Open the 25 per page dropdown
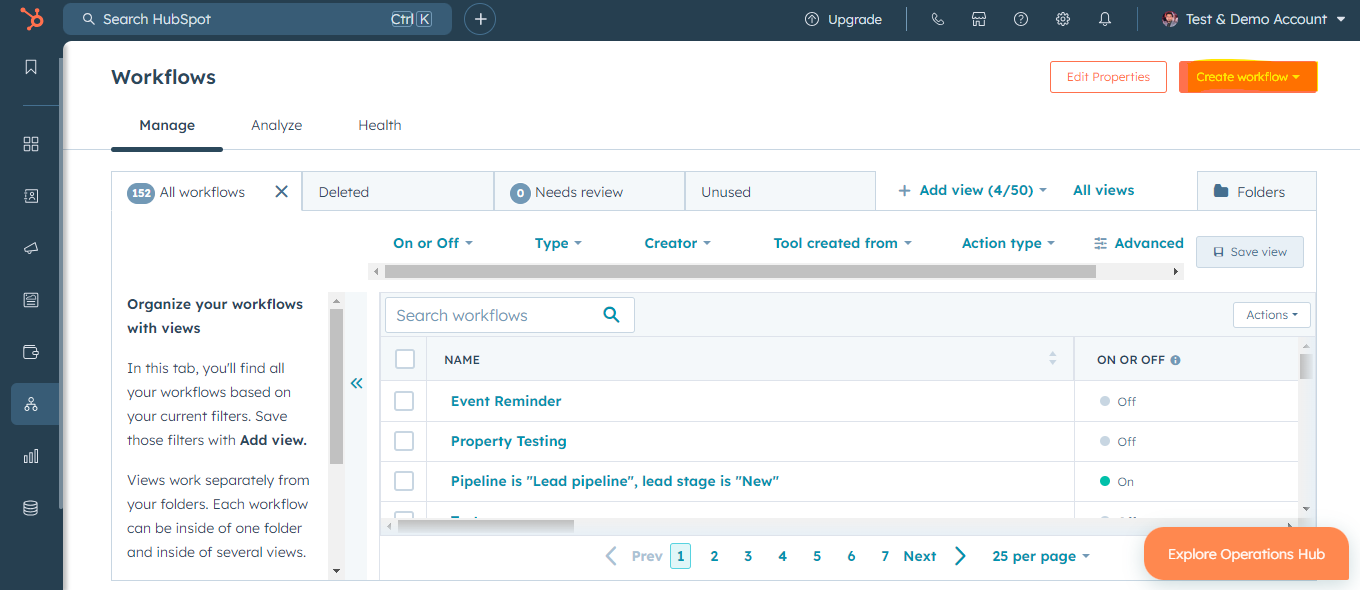 pos(1040,555)
